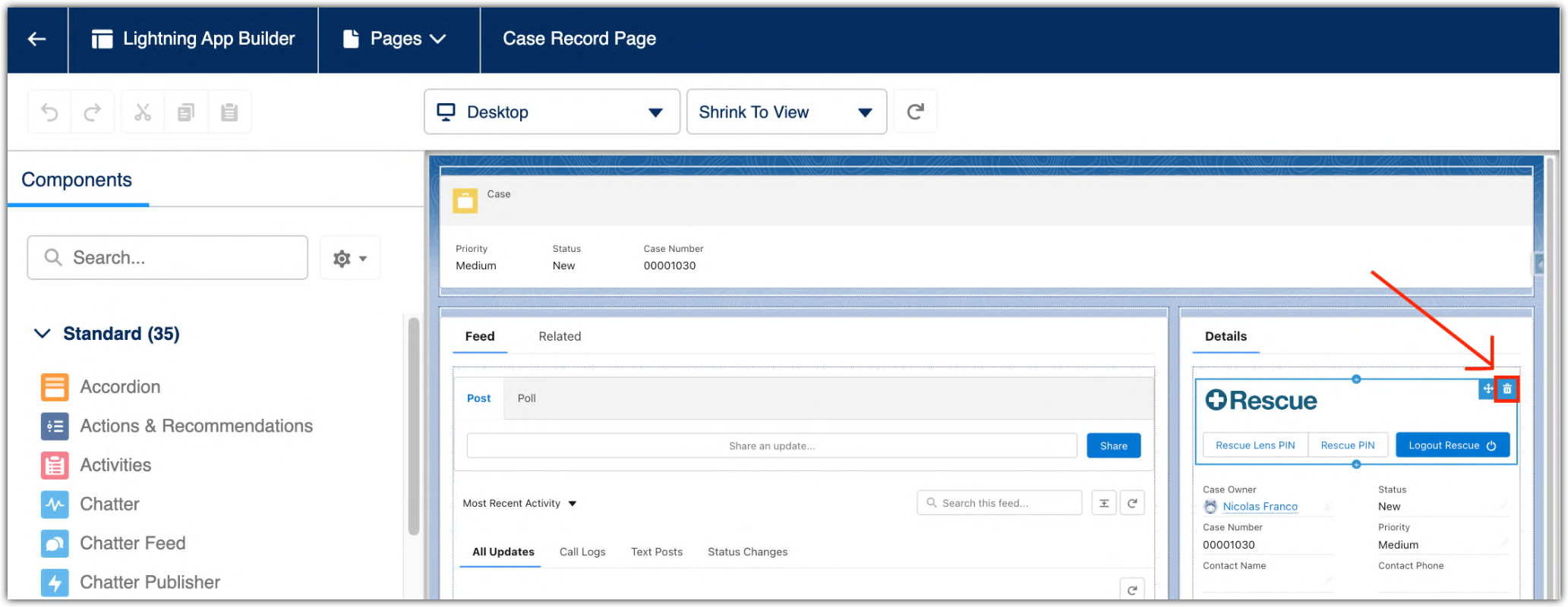Expand the right side panel handle
The width and height of the screenshot is (1568, 607).
pos(1539,264)
